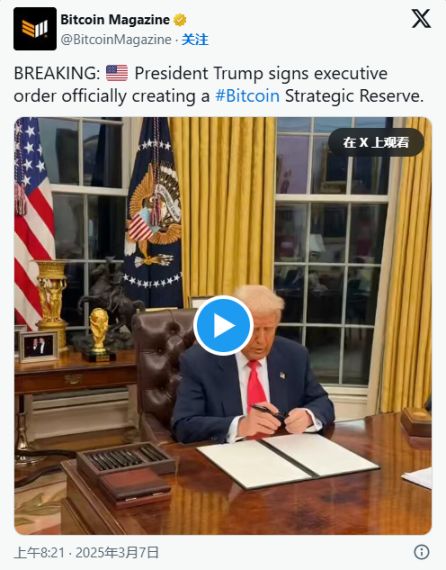The height and width of the screenshot is (570, 446).
Task: Open the #Bitcoin hashtag
Action: [x=248, y=96]
